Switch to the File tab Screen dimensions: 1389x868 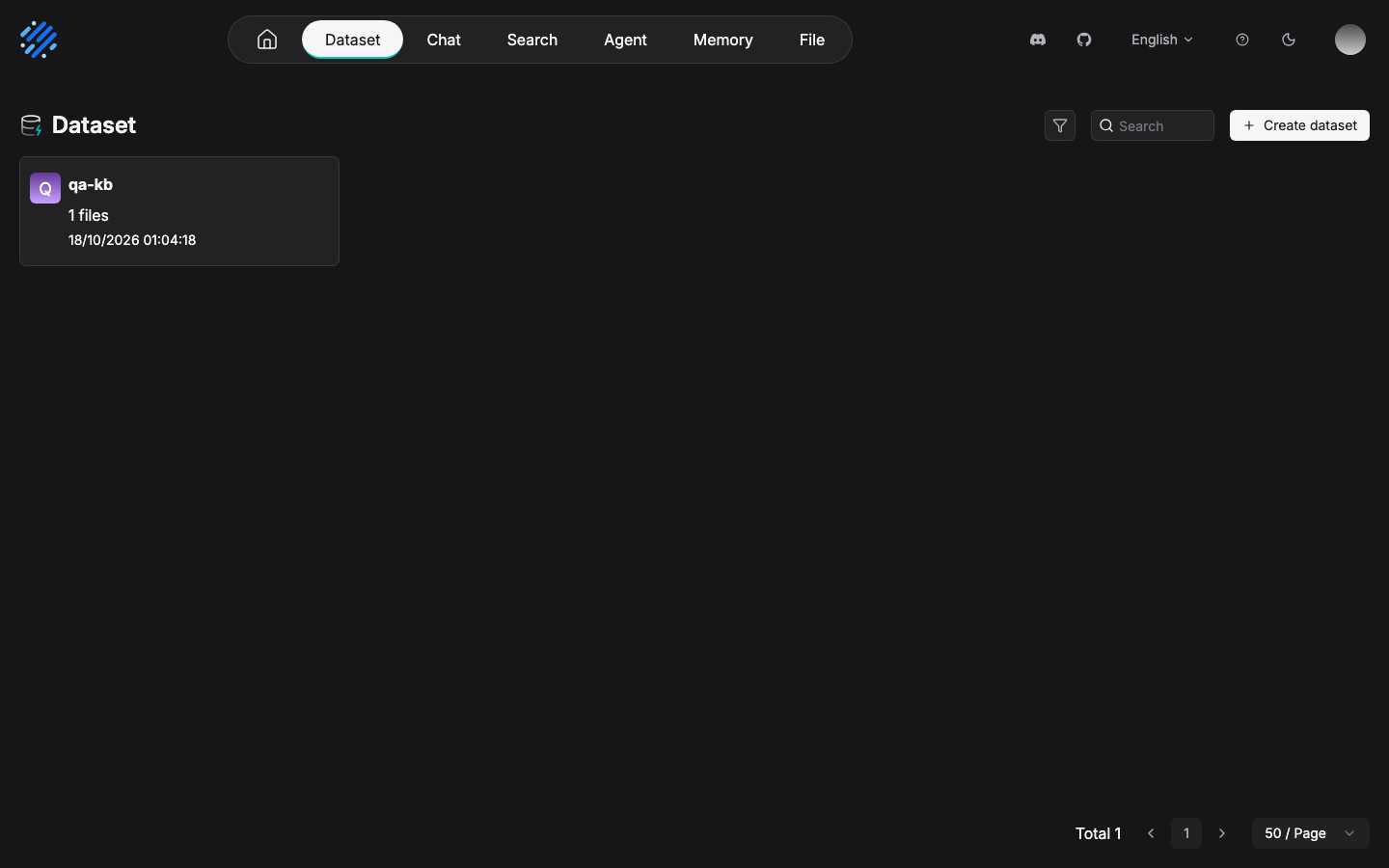tap(812, 40)
